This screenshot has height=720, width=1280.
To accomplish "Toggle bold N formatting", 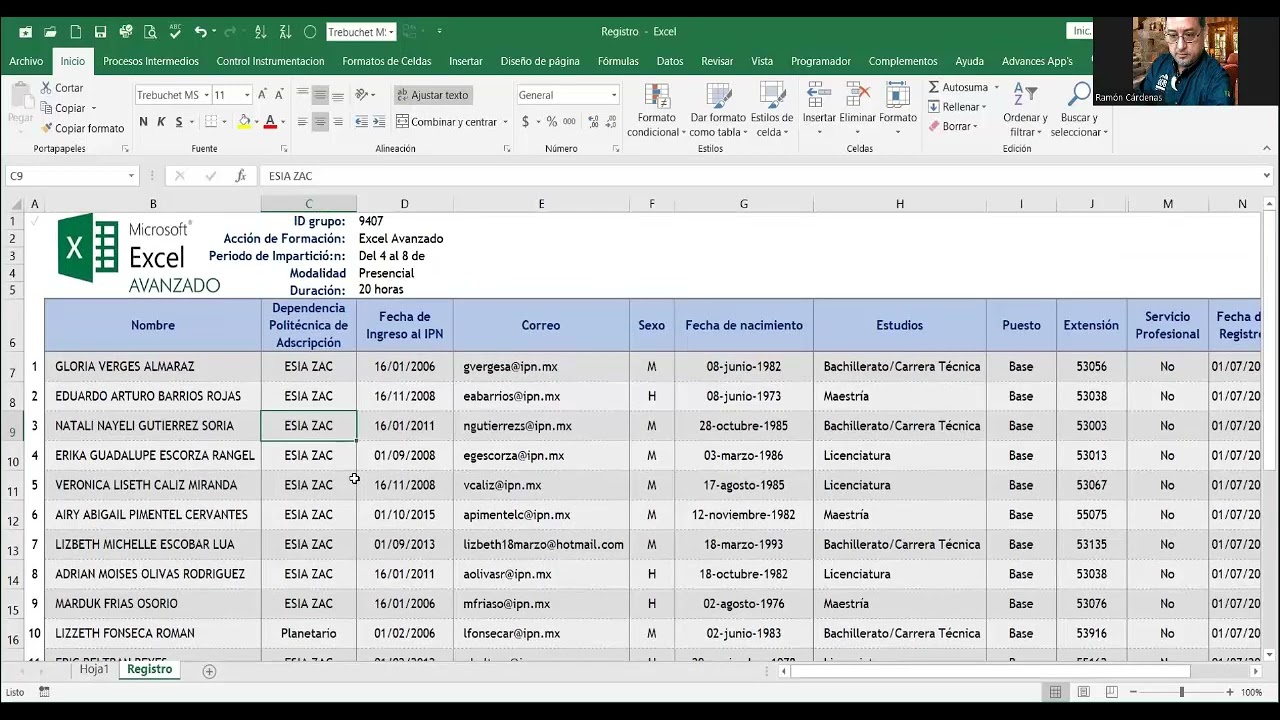I will [143, 122].
